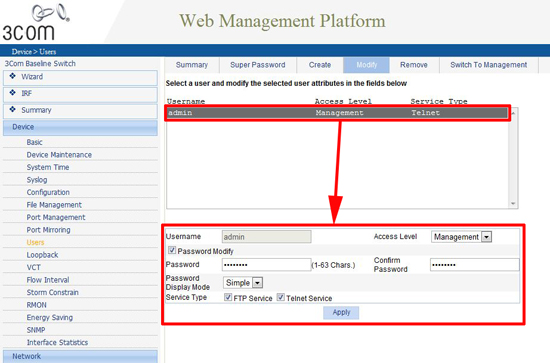Open the Remove tab

click(414, 65)
